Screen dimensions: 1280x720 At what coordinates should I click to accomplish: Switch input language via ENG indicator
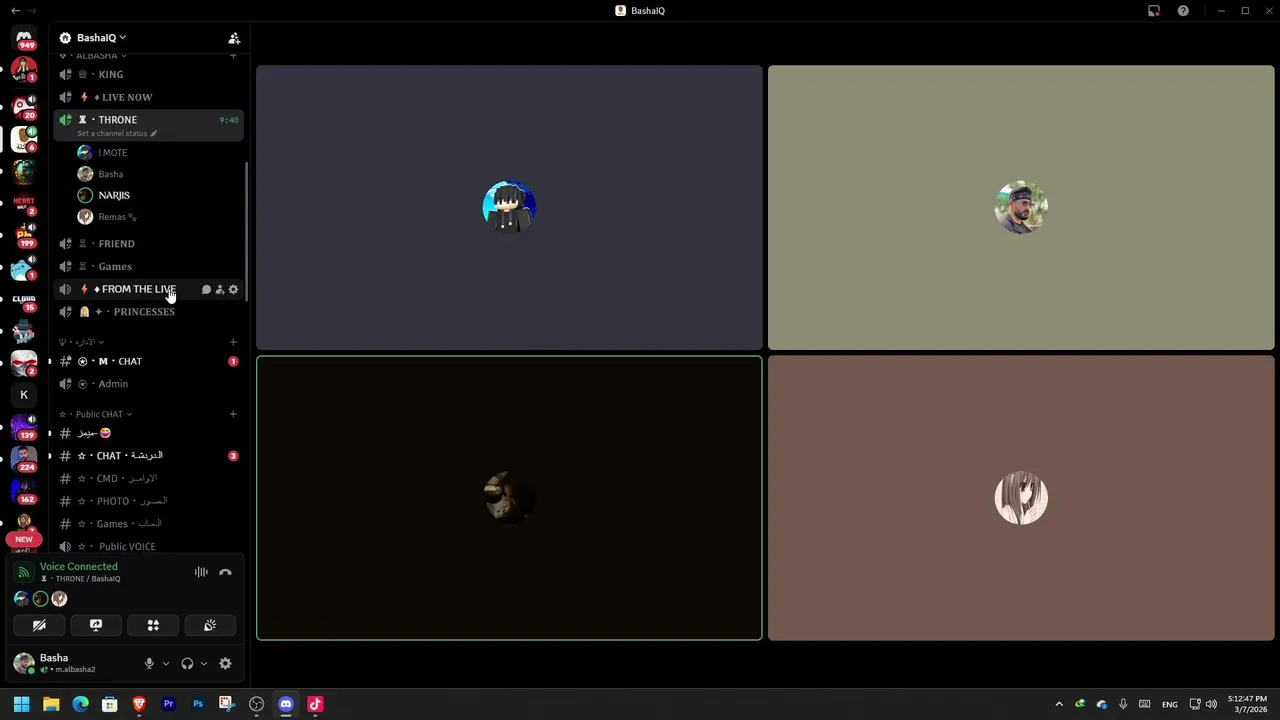(x=1169, y=704)
